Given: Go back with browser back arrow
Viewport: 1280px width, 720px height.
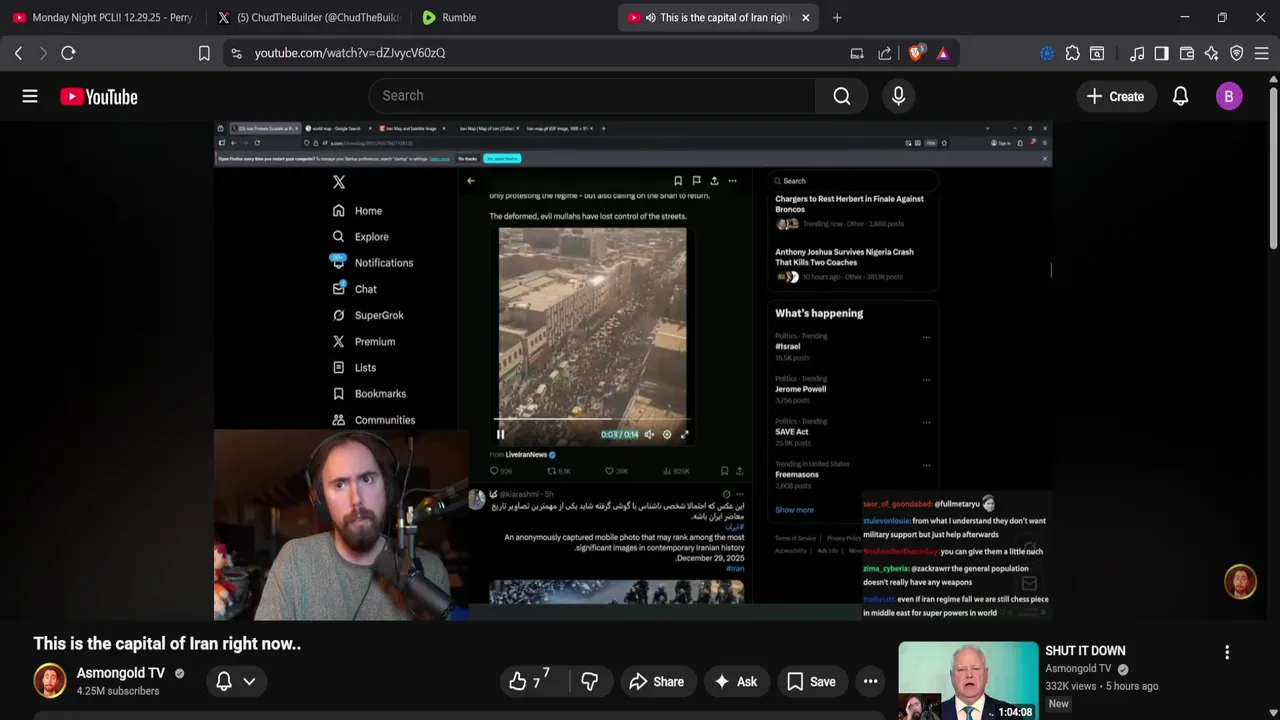Looking at the screenshot, I should click(18, 53).
